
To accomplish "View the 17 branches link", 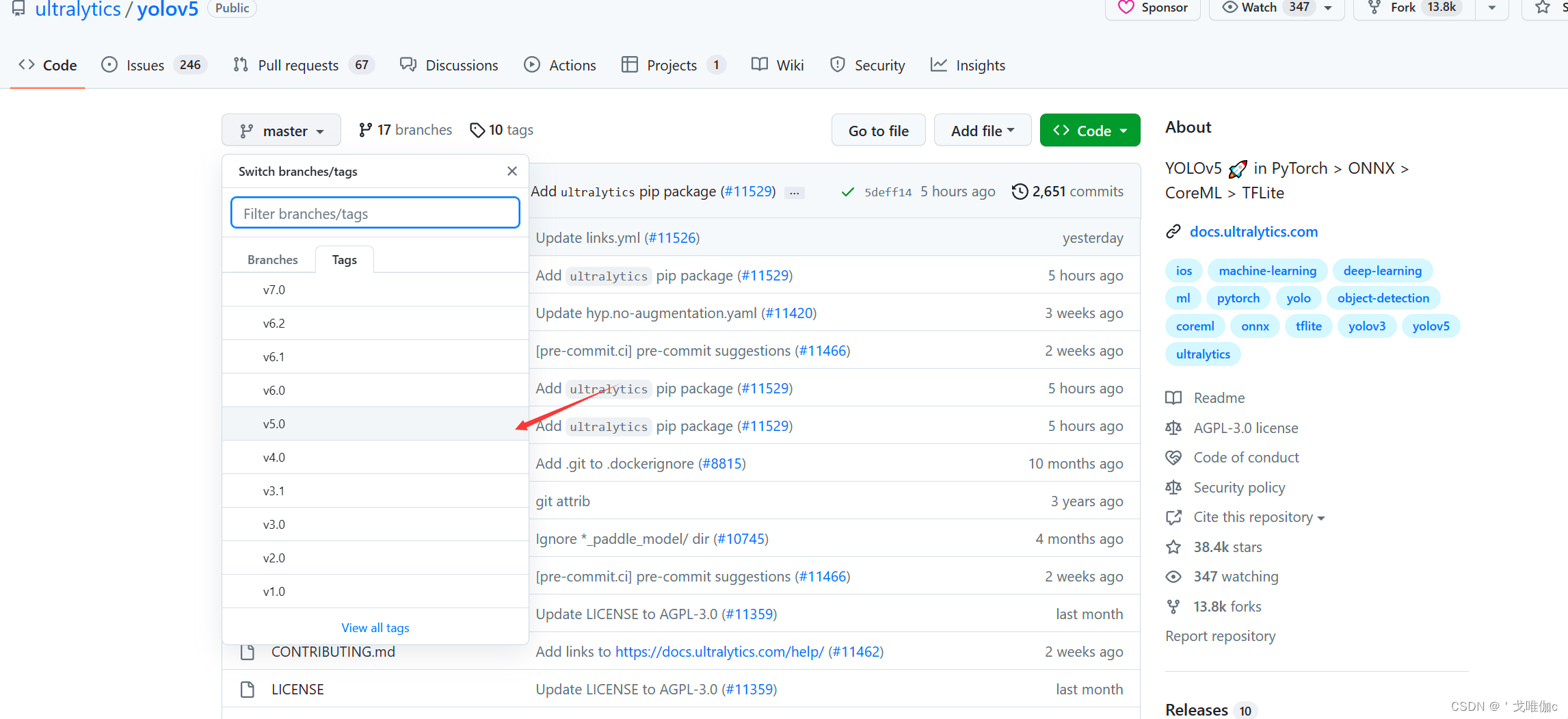I will [x=406, y=130].
